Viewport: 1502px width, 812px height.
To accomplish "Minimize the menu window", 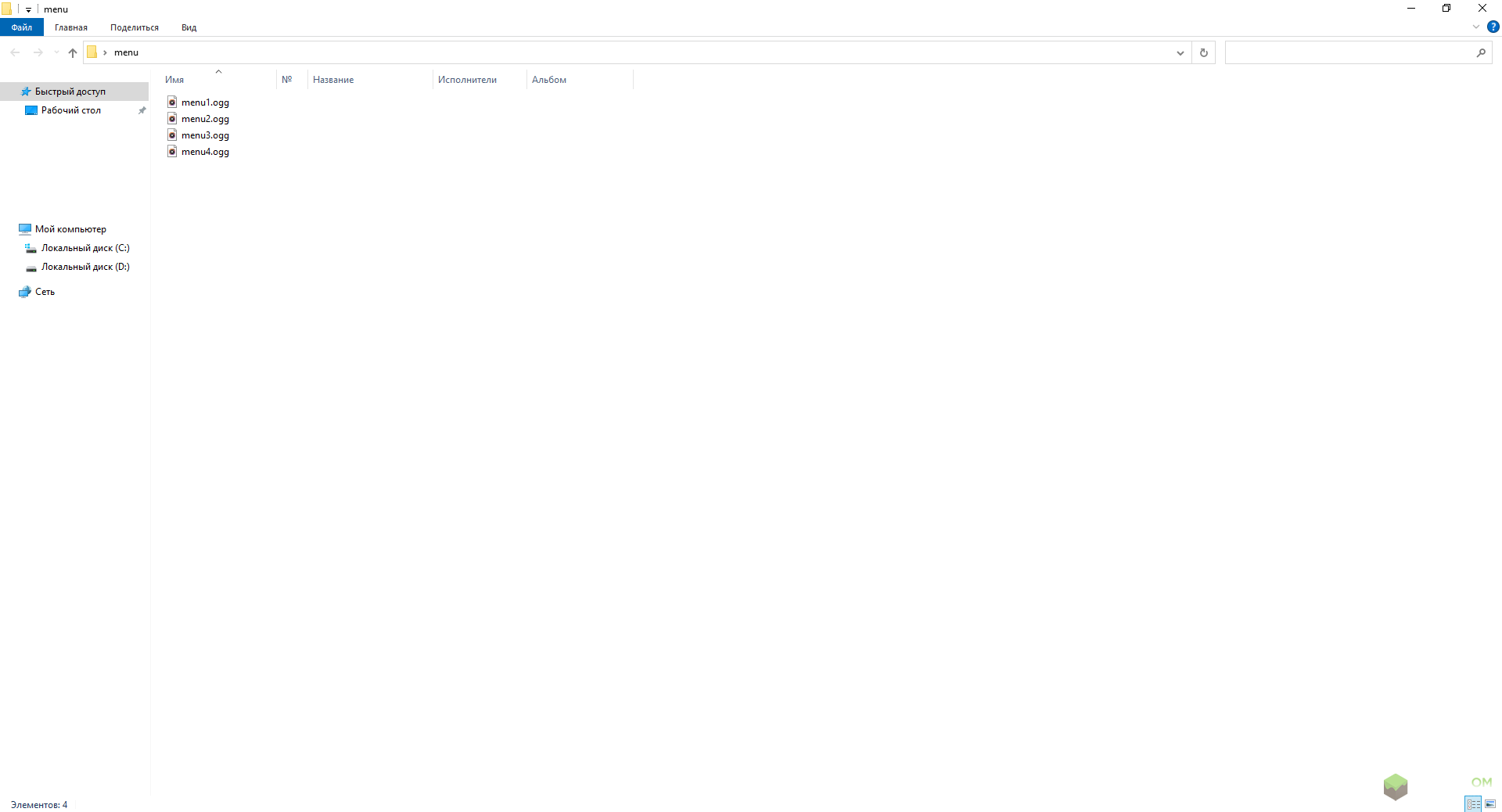I will point(1411,9).
